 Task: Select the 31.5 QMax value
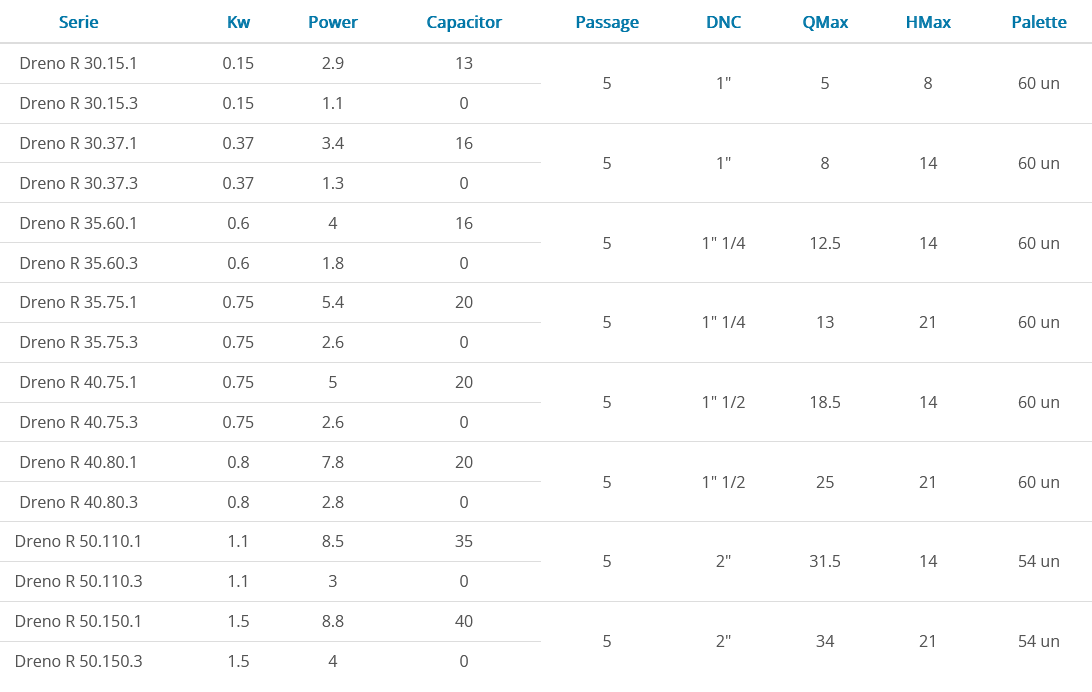pos(825,561)
